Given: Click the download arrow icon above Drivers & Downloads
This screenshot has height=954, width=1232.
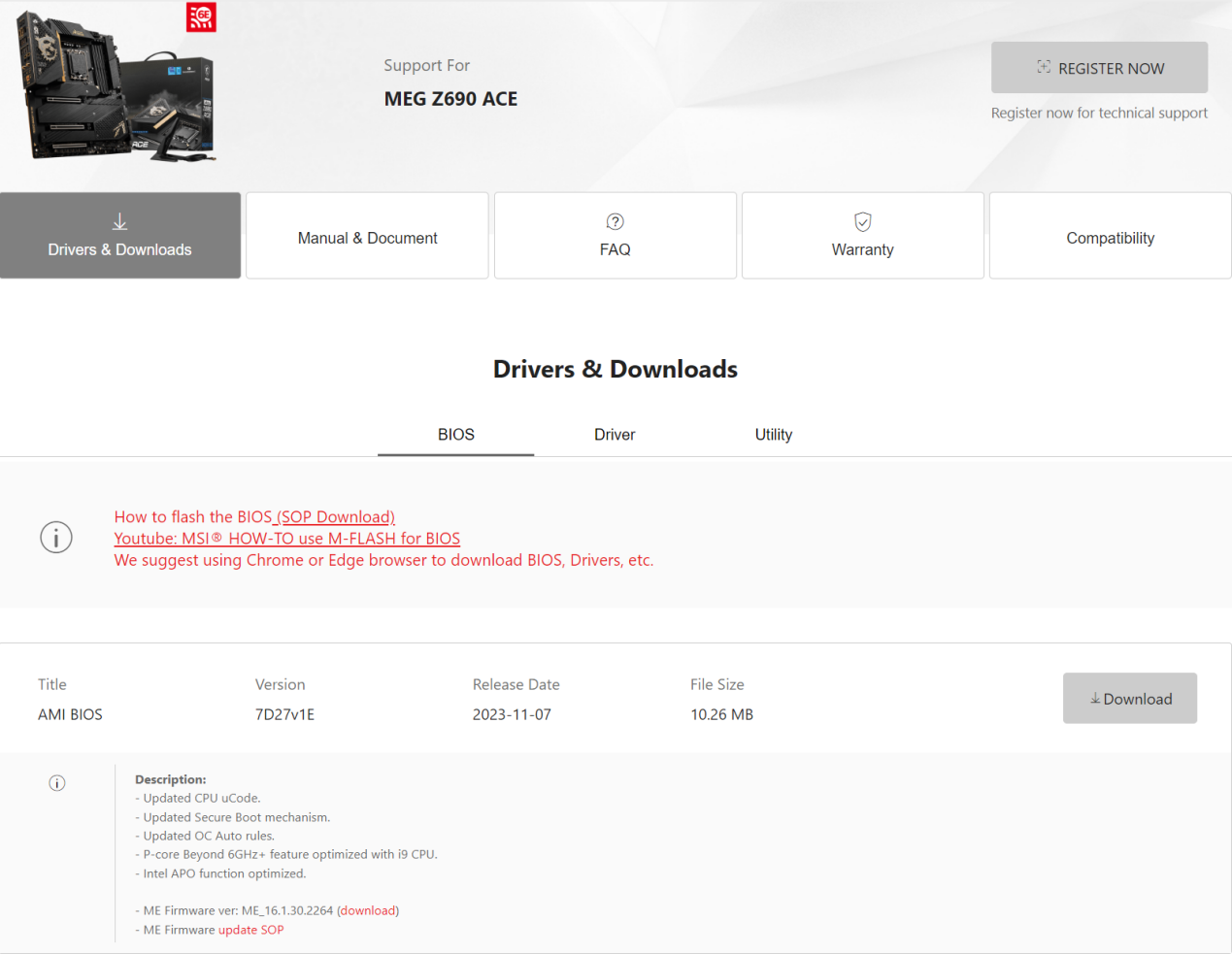Looking at the screenshot, I should click(119, 222).
